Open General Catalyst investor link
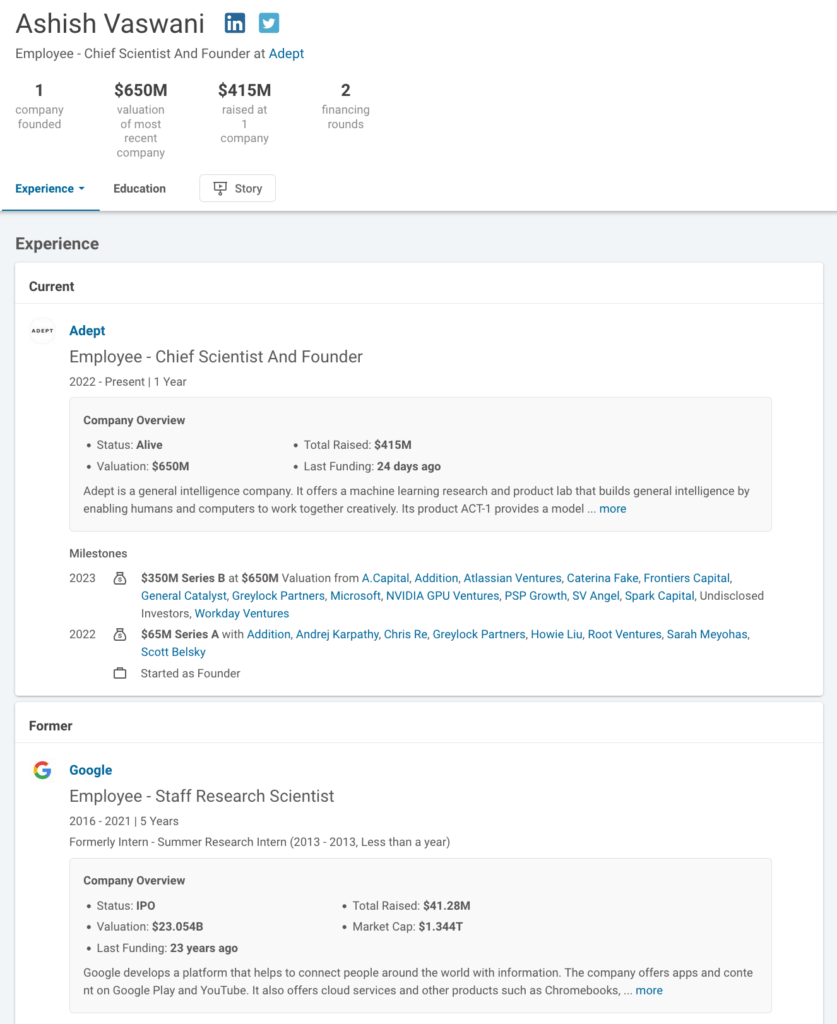This screenshot has height=1024, width=837. point(183,596)
